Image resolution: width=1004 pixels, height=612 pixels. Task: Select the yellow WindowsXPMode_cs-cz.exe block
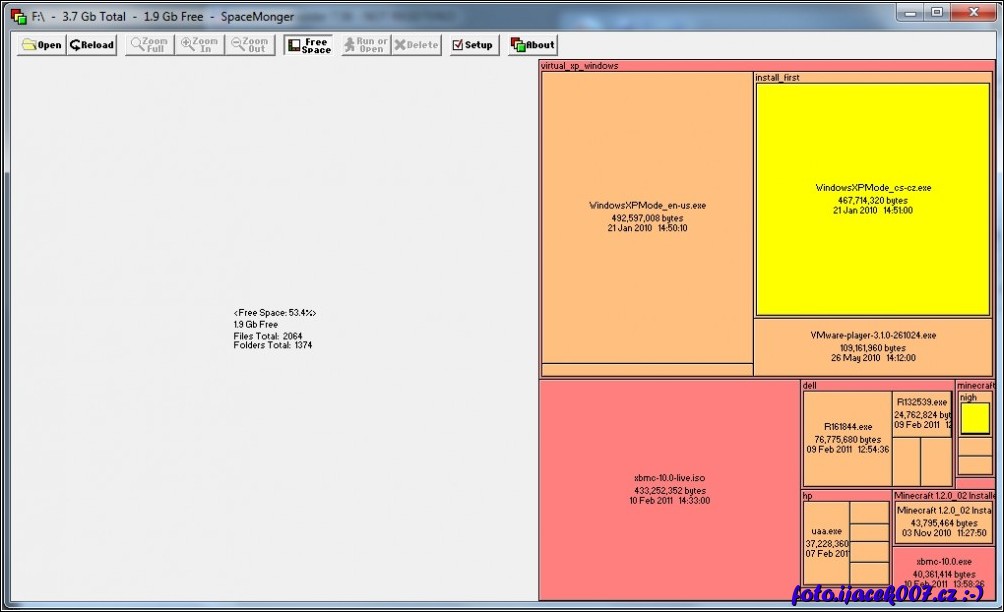(873, 198)
